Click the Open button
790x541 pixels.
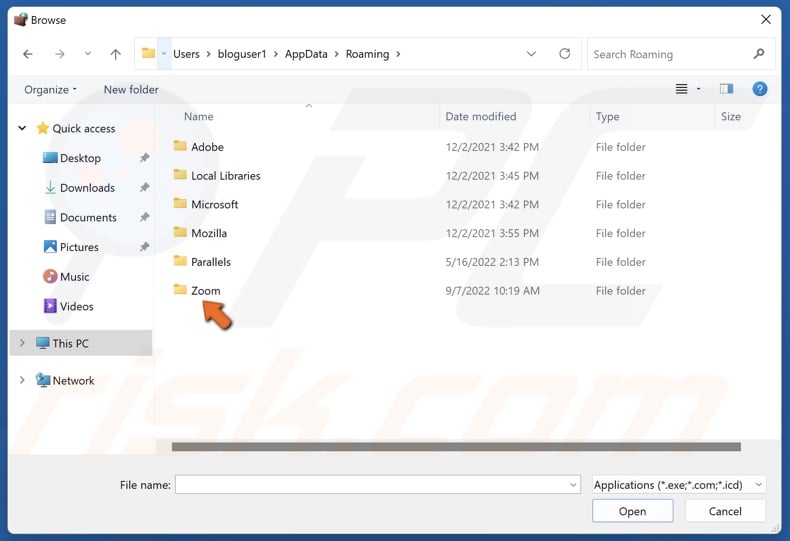(632, 511)
